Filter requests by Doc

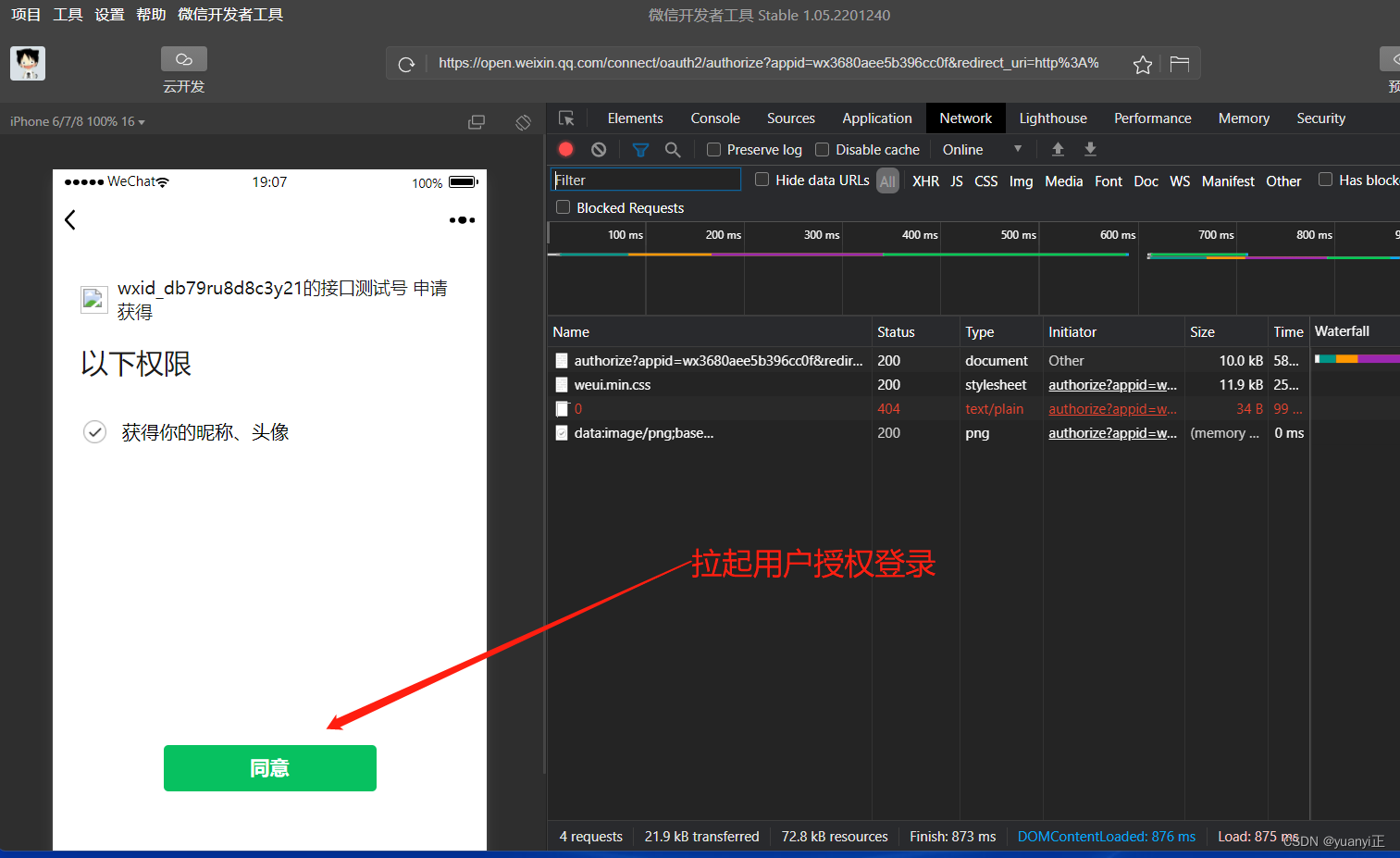click(1146, 181)
